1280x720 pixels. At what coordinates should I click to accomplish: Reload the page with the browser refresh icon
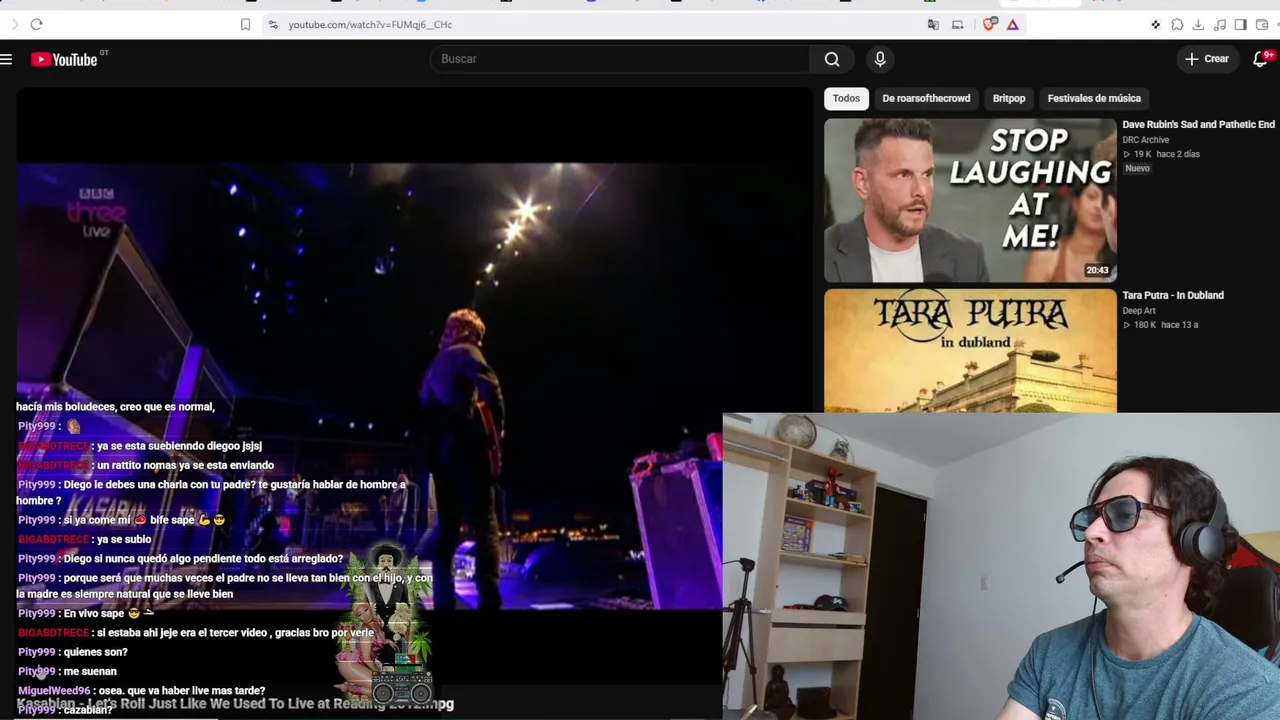pyautogui.click(x=36, y=24)
